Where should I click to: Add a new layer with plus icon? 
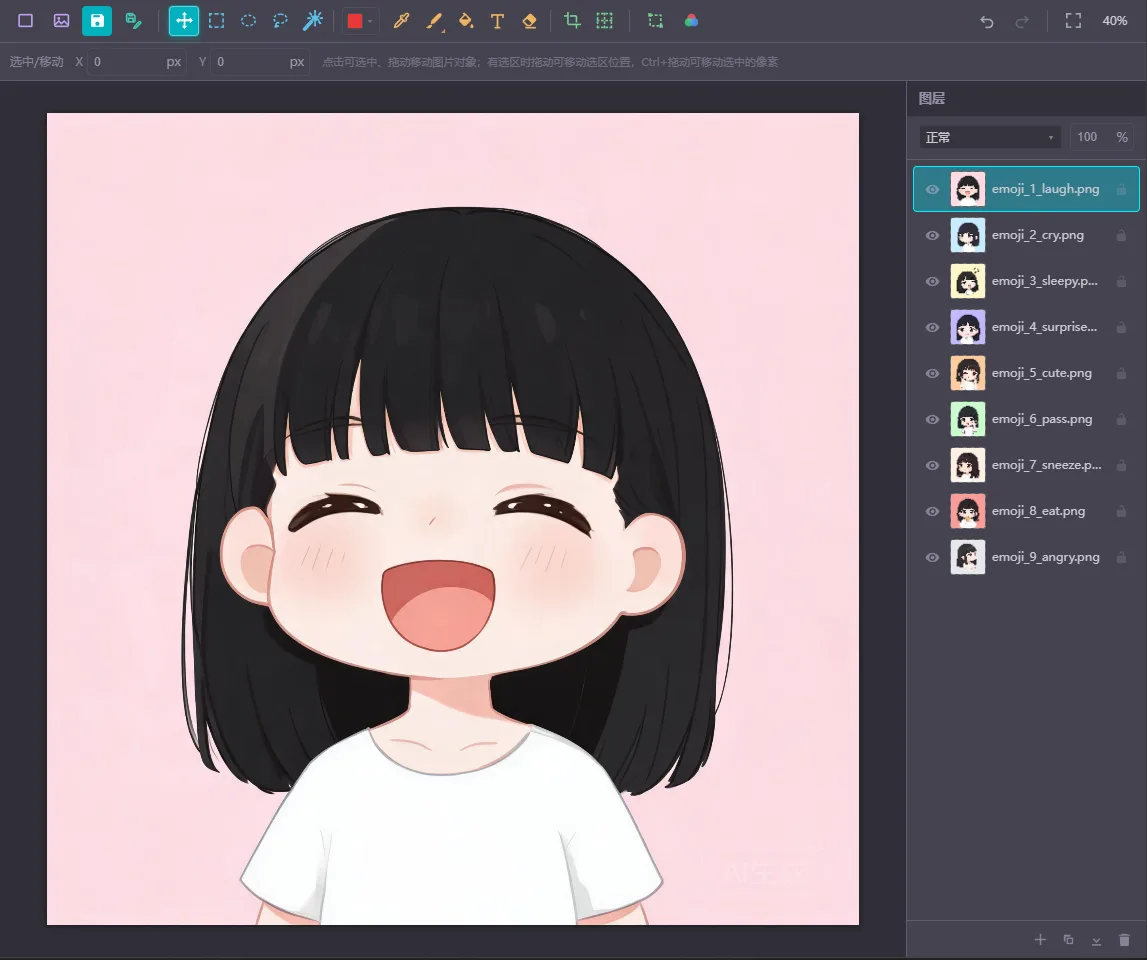1040,940
